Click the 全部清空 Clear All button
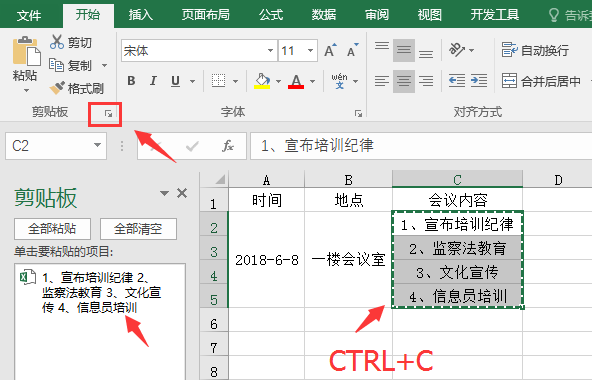This screenshot has height=380, width=592. 138,229
